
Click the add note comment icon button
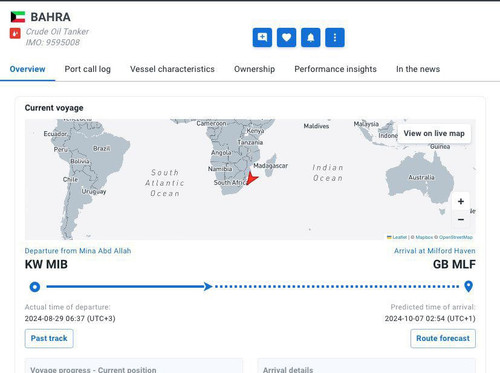(x=262, y=37)
